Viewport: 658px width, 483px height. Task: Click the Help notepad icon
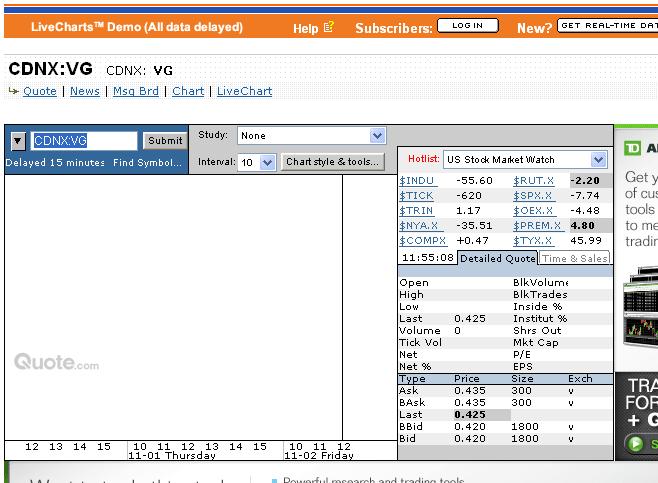pos(329,27)
